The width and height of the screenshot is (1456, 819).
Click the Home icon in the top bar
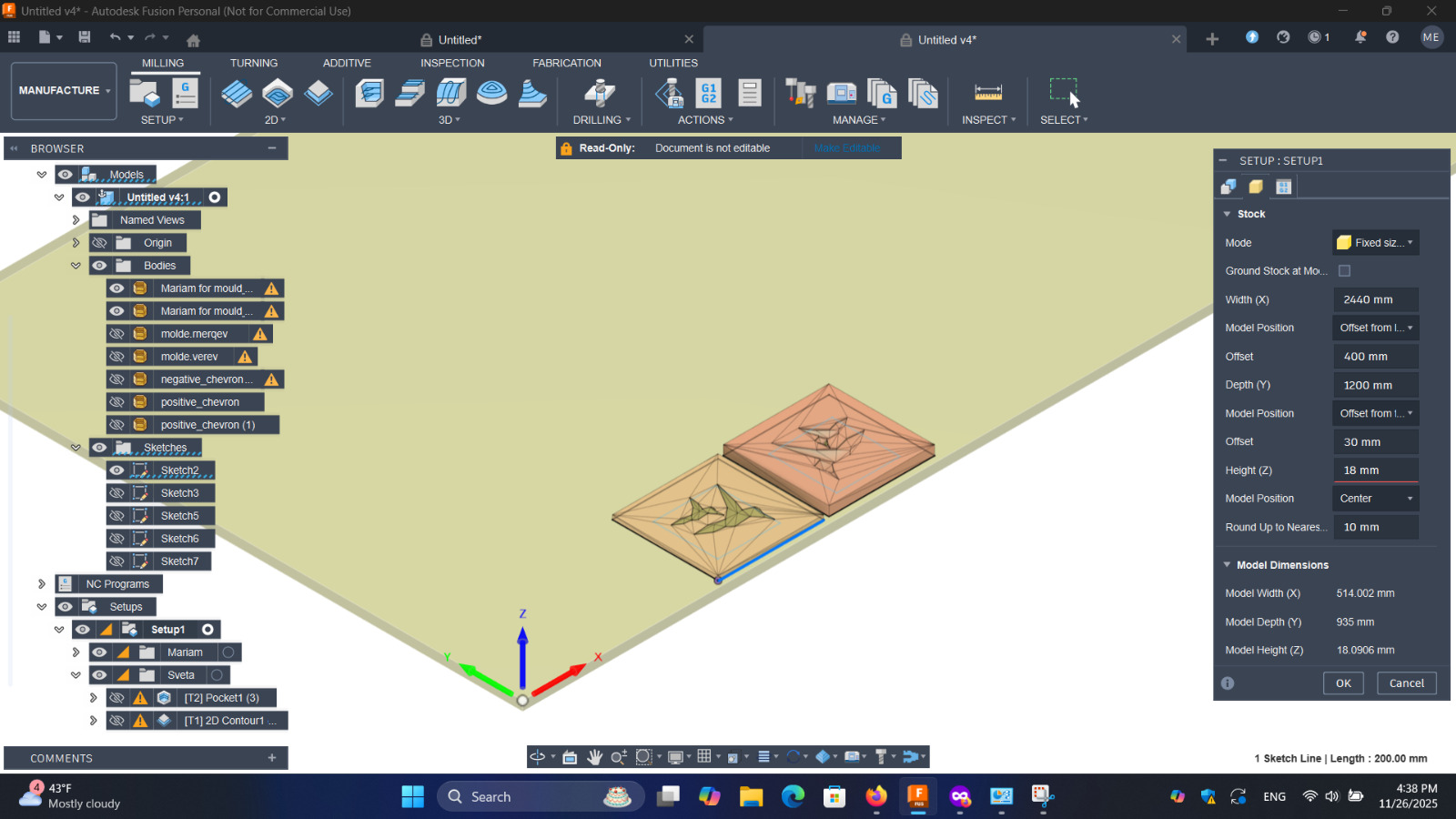(x=193, y=40)
